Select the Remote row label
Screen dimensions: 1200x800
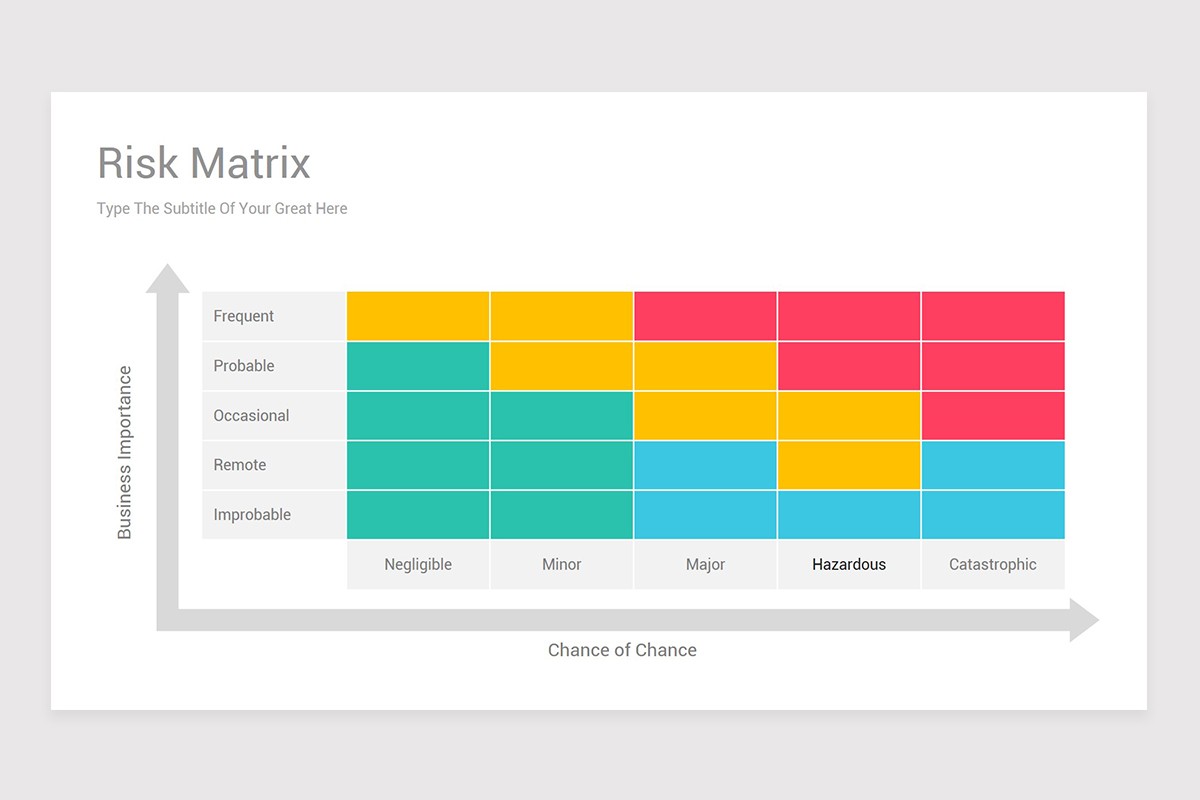coord(239,465)
